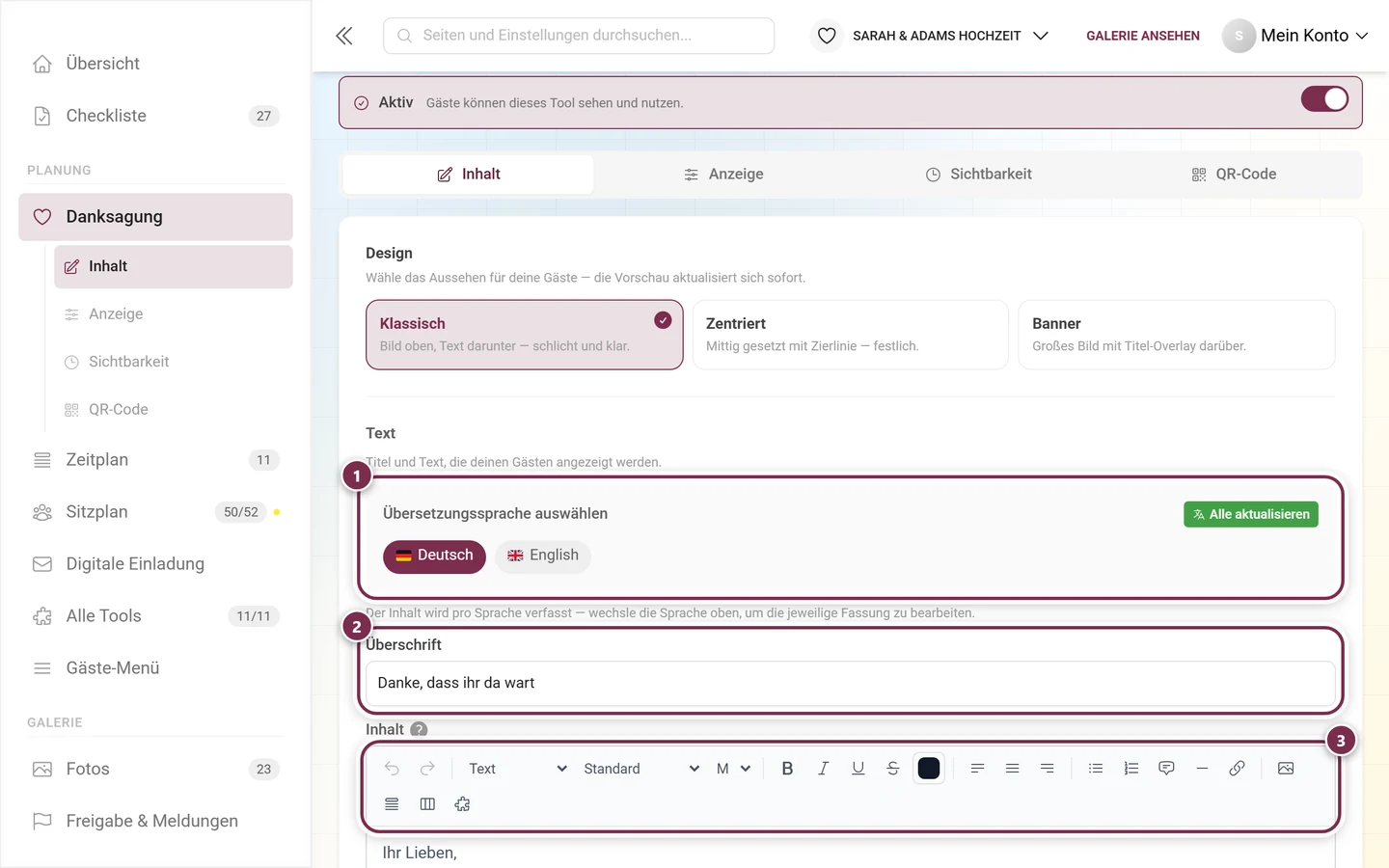Switch translation language to English
The width and height of the screenshot is (1389, 868).
(543, 556)
